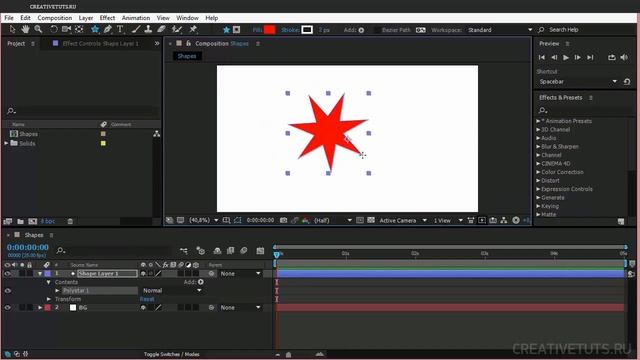The height and width of the screenshot is (360, 640).
Task: Click the Toggle Switches / Modes button
Action: click(x=171, y=354)
